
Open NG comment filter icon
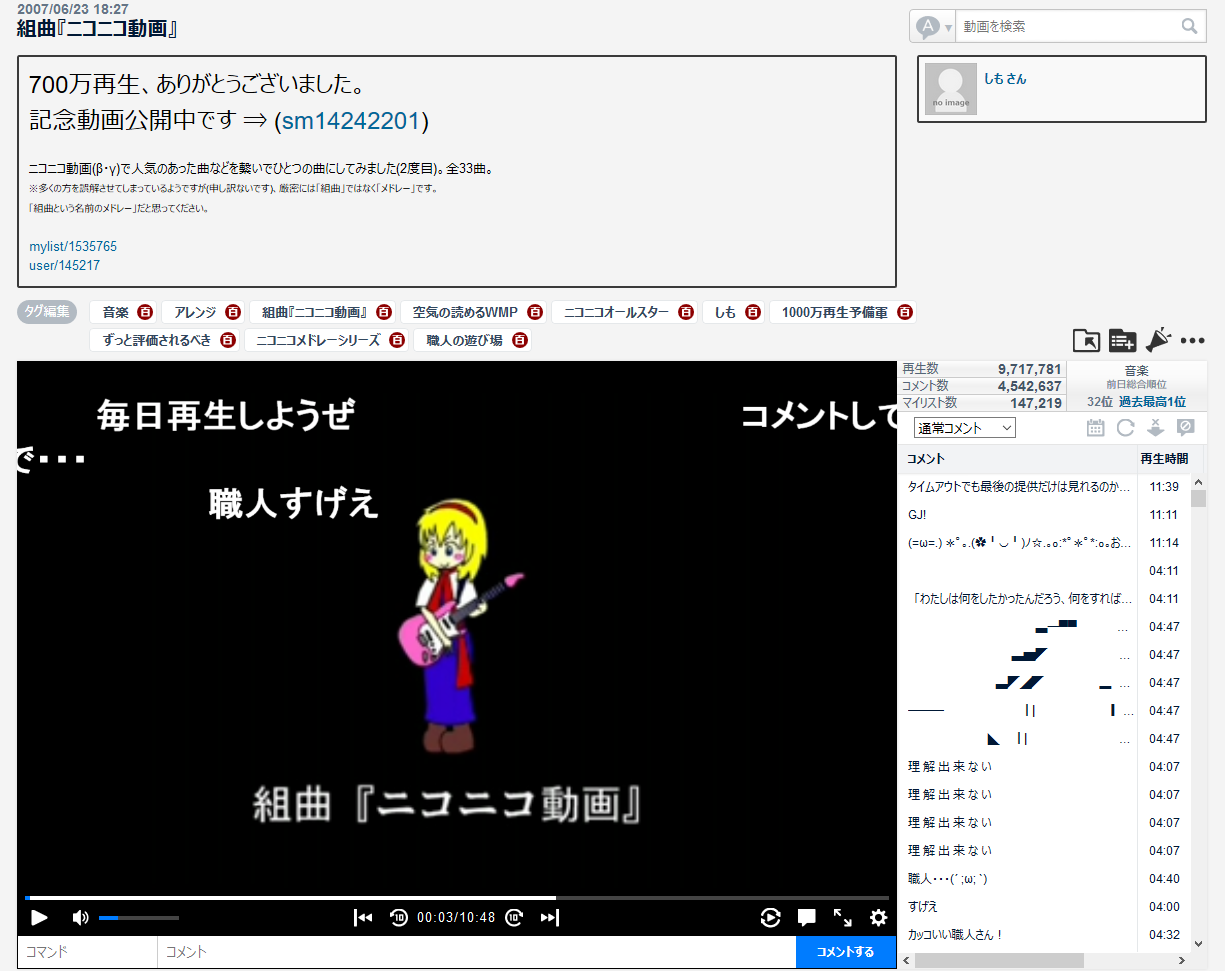(1186, 428)
